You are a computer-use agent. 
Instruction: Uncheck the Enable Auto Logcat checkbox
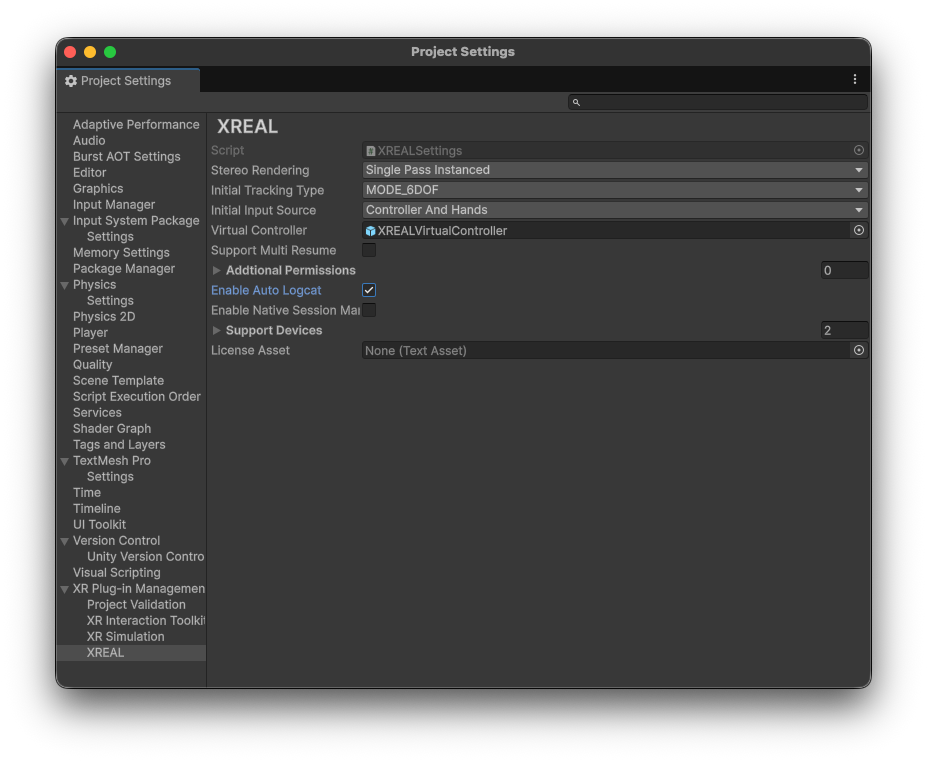tap(369, 290)
